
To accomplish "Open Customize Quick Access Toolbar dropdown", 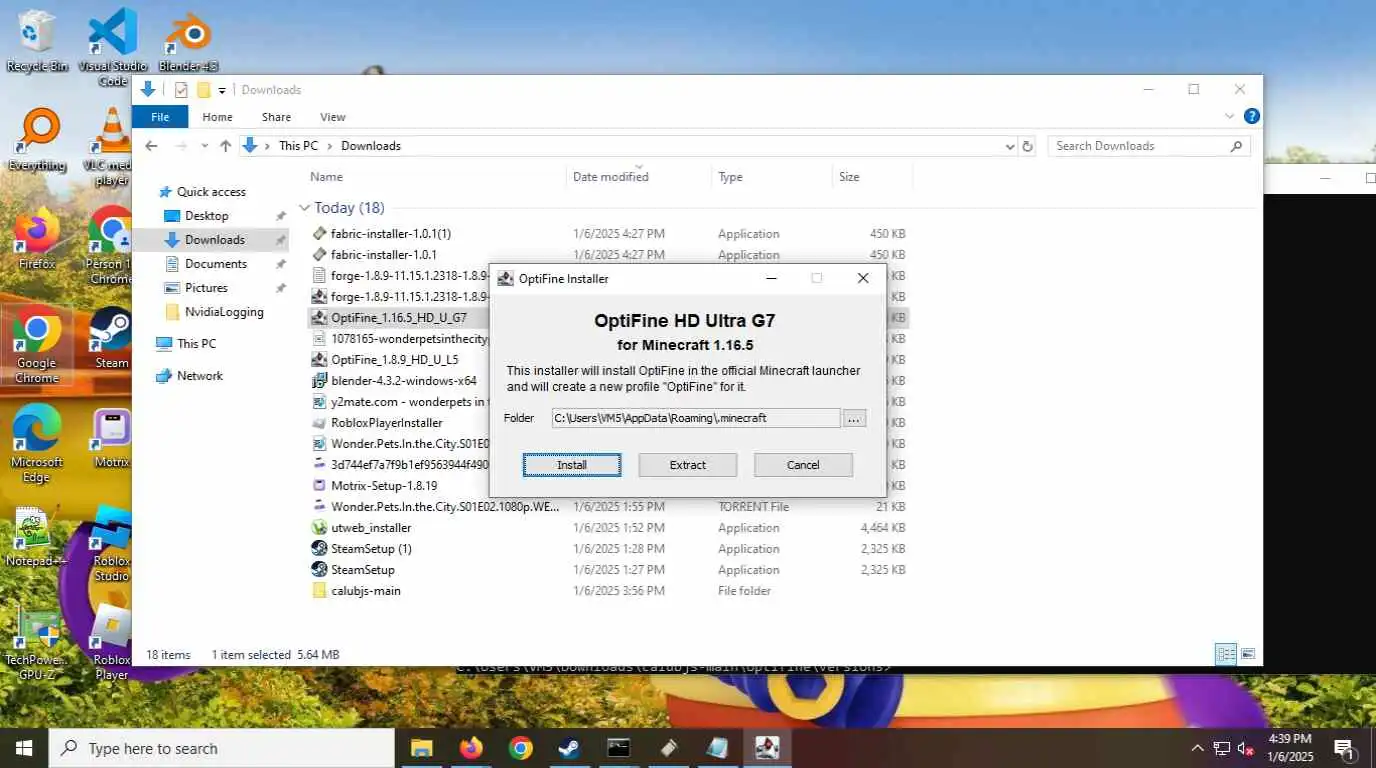I will (x=222, y=90).
